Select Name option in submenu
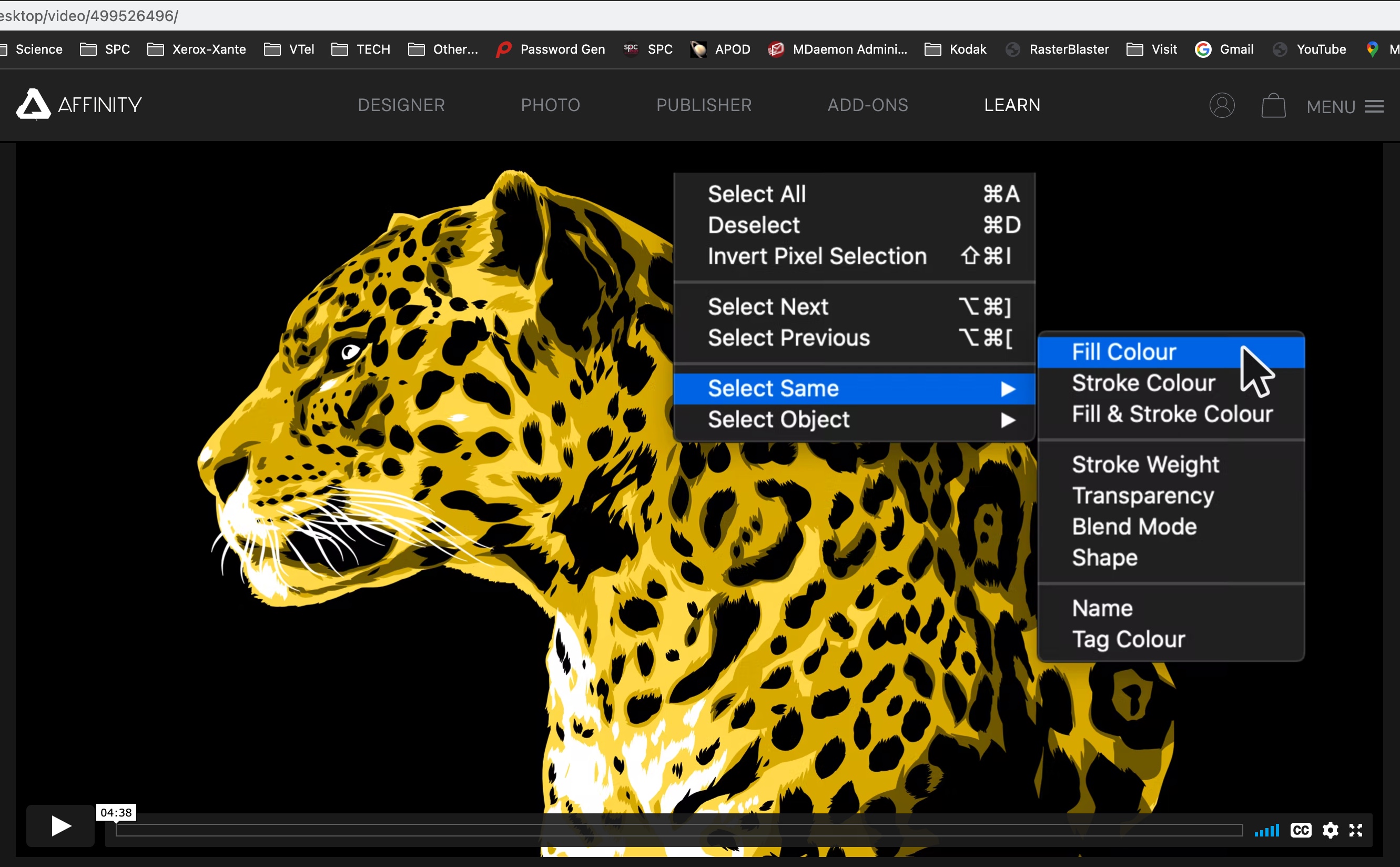The image size is (1400, 867). click(1171, 608)
